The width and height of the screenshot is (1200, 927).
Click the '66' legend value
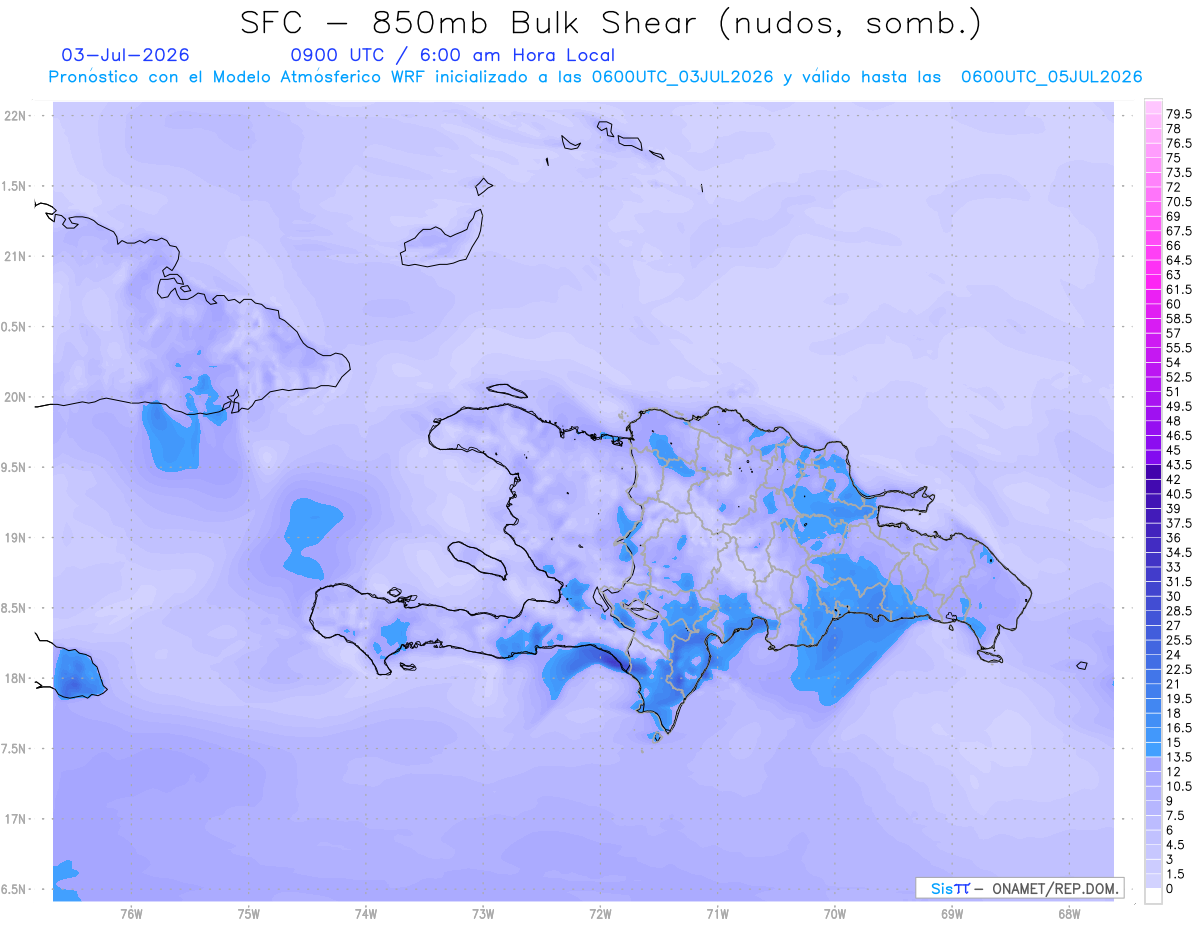[1174, 245]
